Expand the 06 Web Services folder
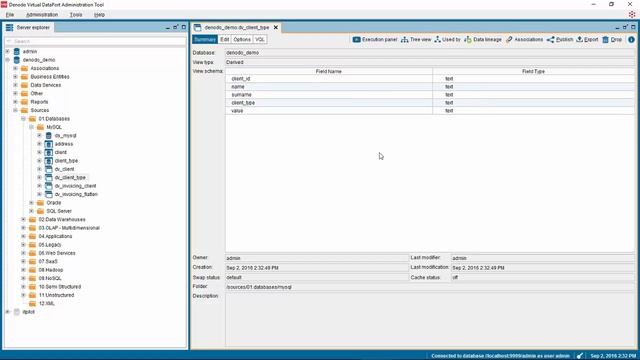This screenshot has height=360, width=640. 23,253
